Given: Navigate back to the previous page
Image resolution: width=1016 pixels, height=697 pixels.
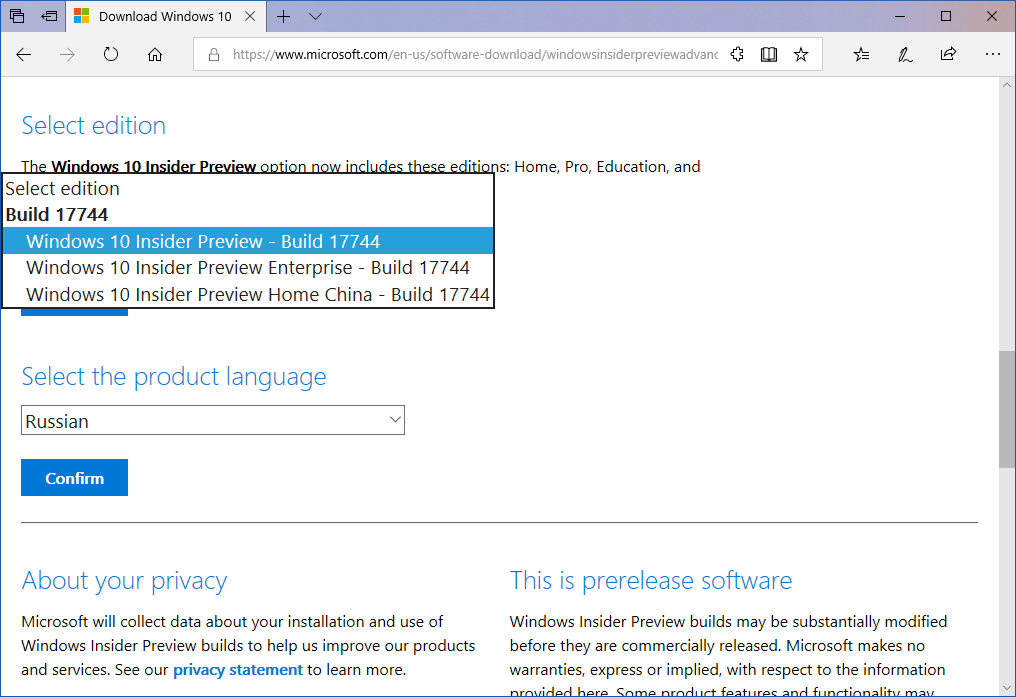Looking at the screenshot, I should tap(24, 55).
